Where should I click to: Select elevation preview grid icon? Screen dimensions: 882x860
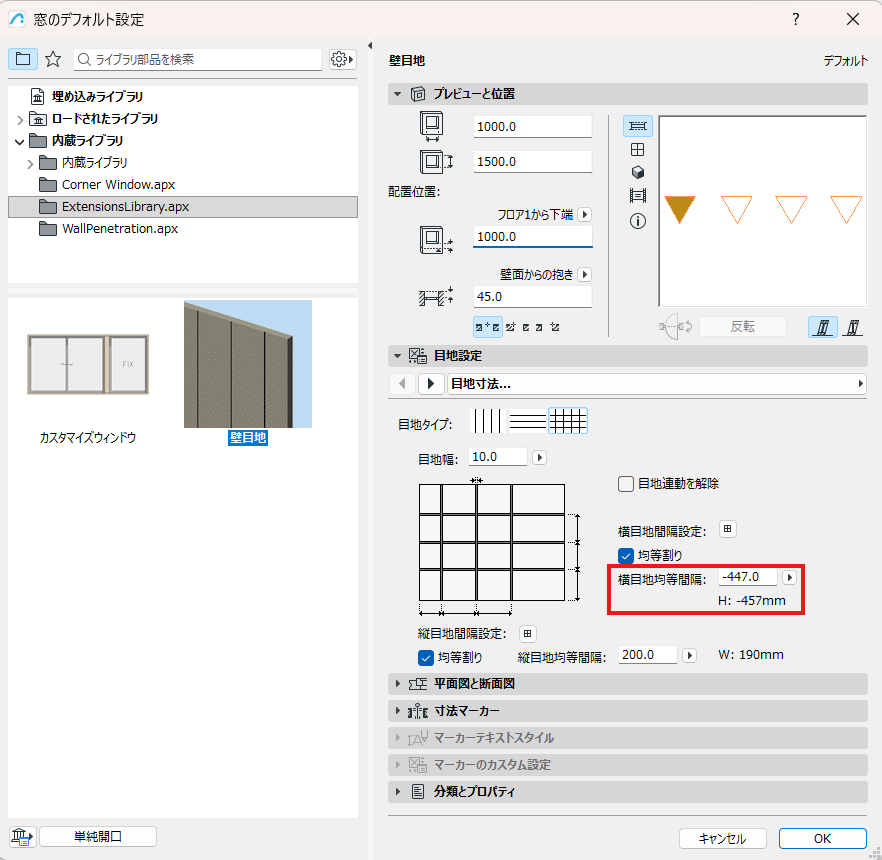click(x=637, y=150)
